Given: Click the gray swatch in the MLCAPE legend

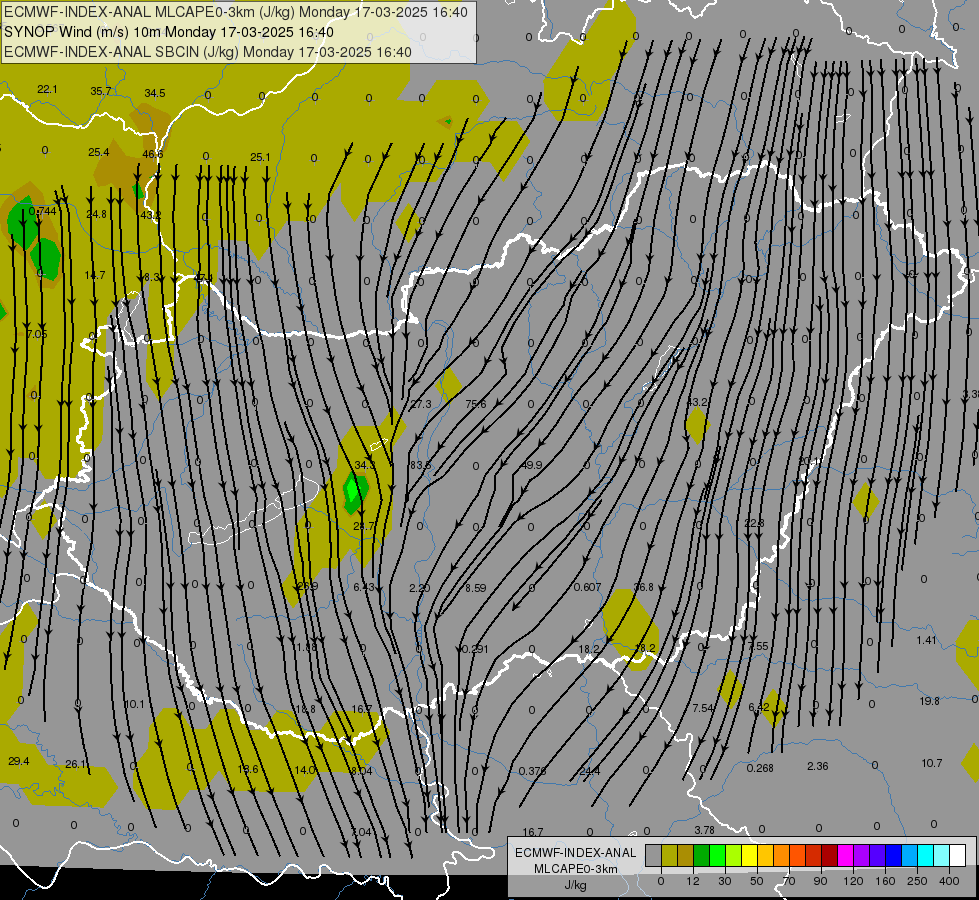Looking at the screenshot, I should click(653, 856).
